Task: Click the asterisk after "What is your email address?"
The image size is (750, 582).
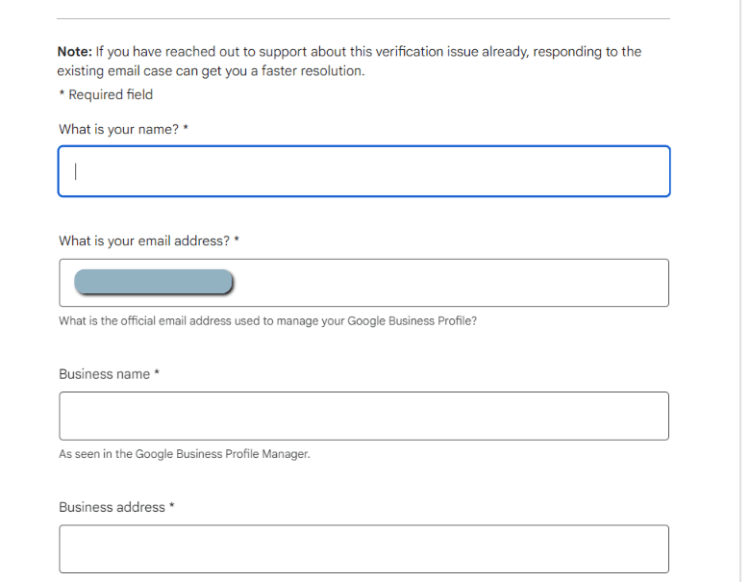Action: tap(236, 241)
